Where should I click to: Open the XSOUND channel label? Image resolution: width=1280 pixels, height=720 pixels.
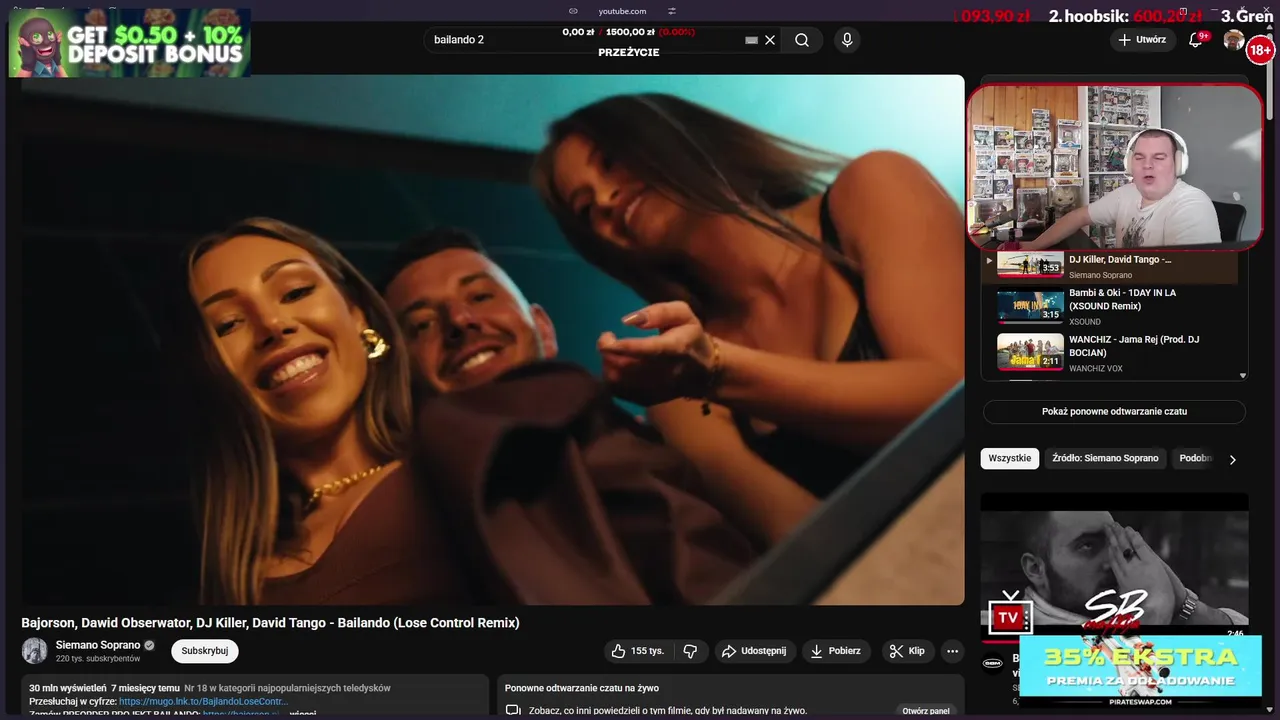point(1085,322)
